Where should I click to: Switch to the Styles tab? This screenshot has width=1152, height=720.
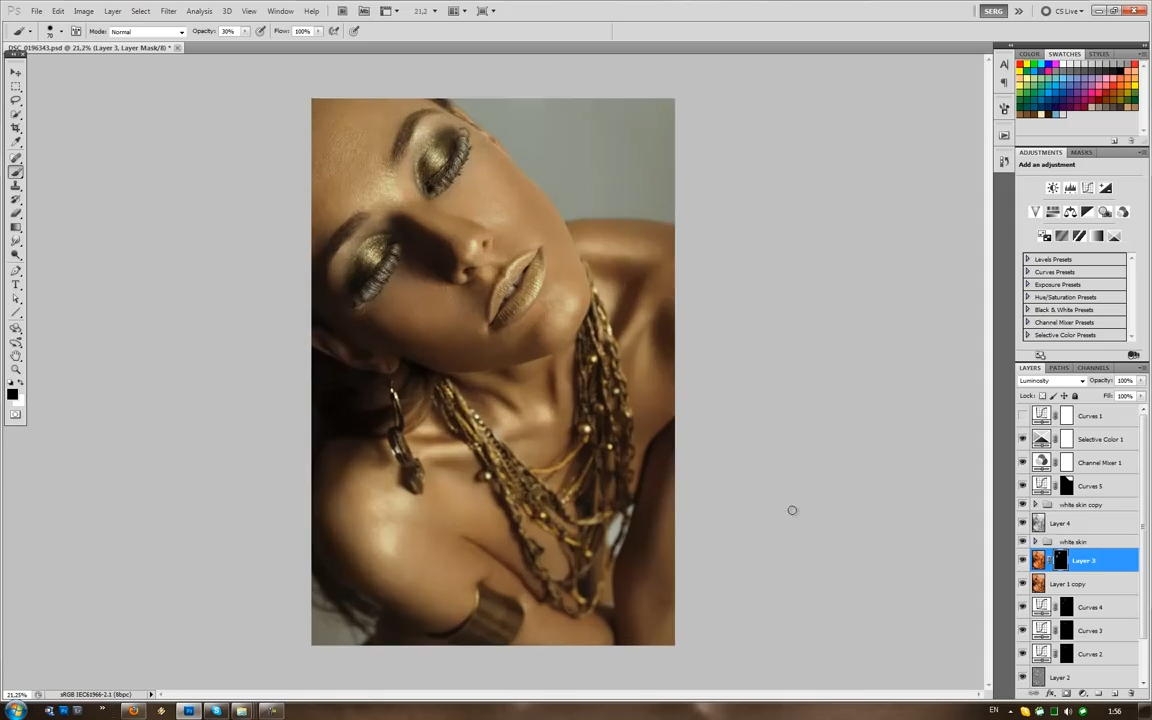coord(1099,54)
